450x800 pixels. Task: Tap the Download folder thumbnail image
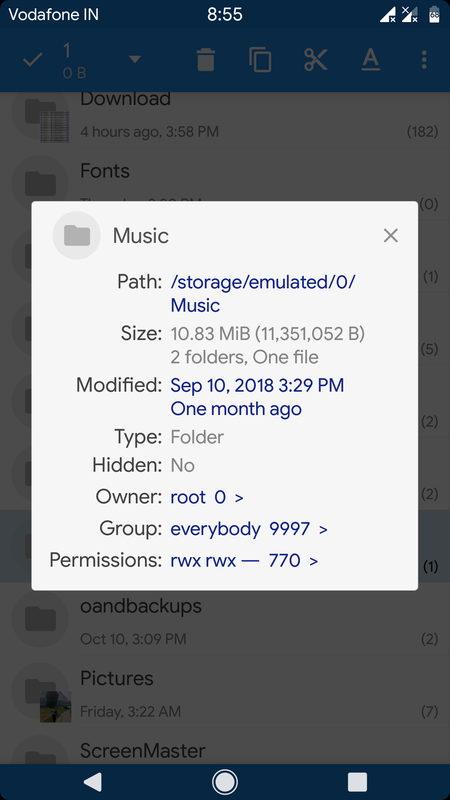55,127
